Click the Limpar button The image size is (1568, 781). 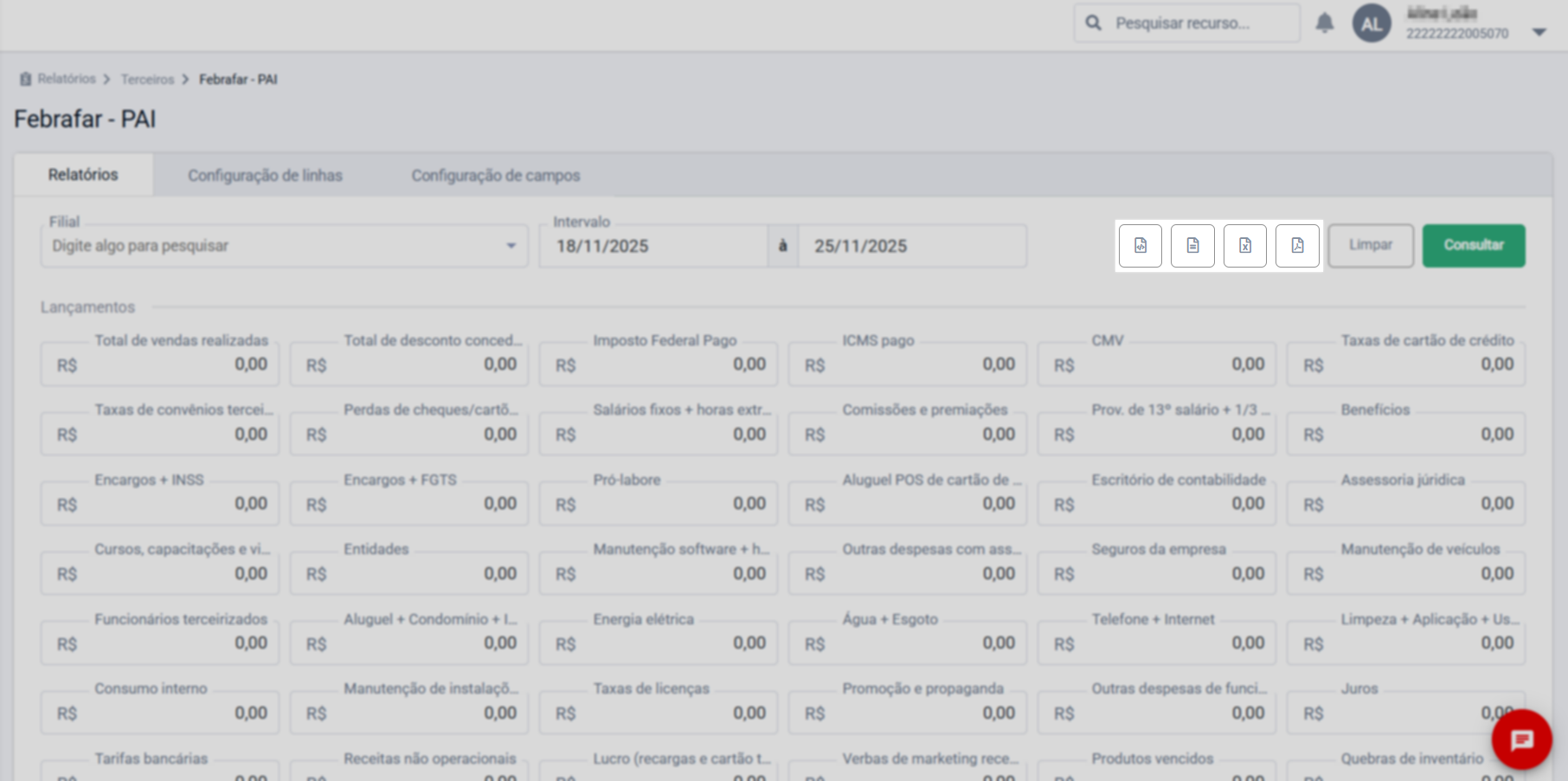[1371, 246]
